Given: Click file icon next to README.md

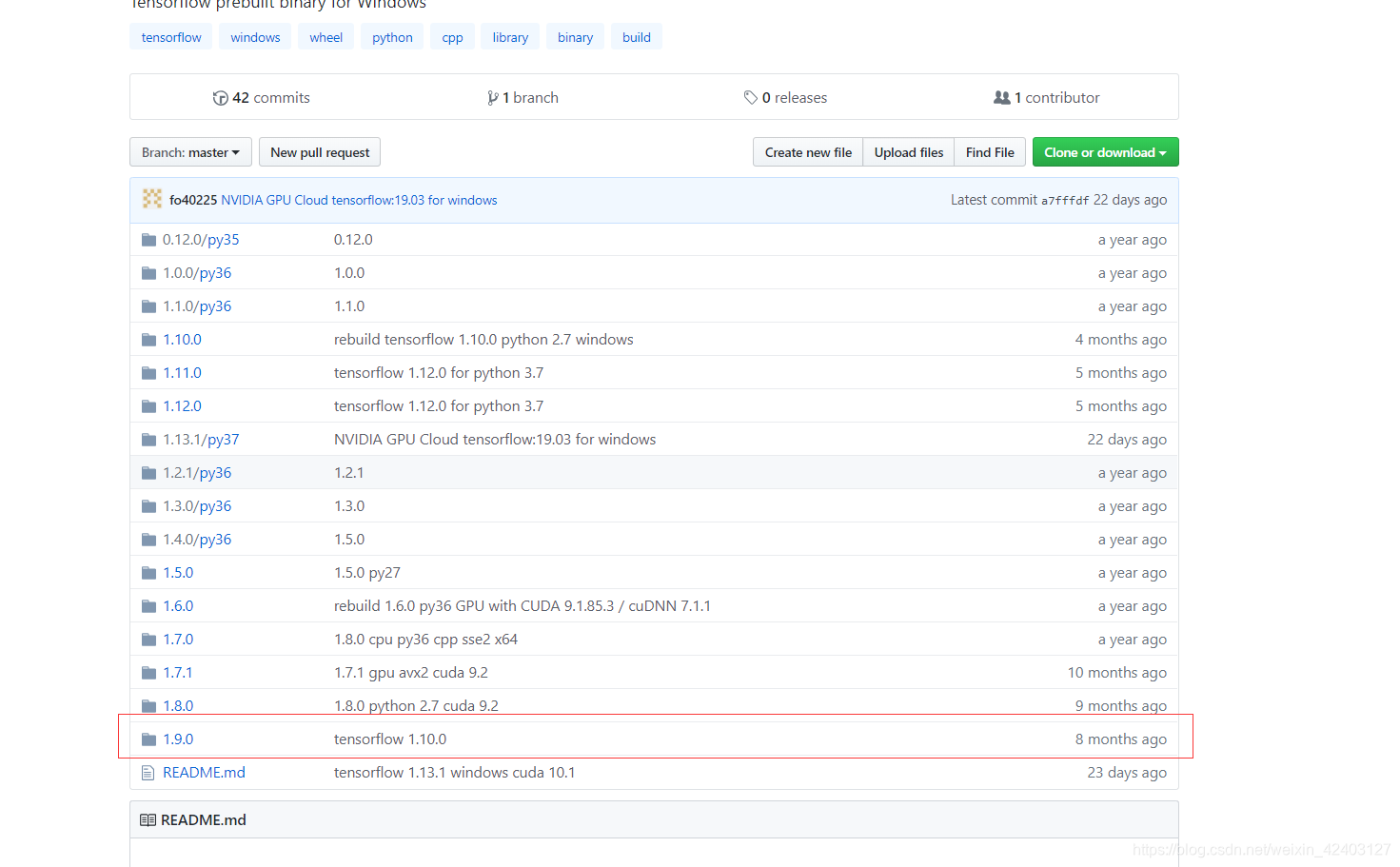Looking at the screenshot, I should [x=148, y=773].
